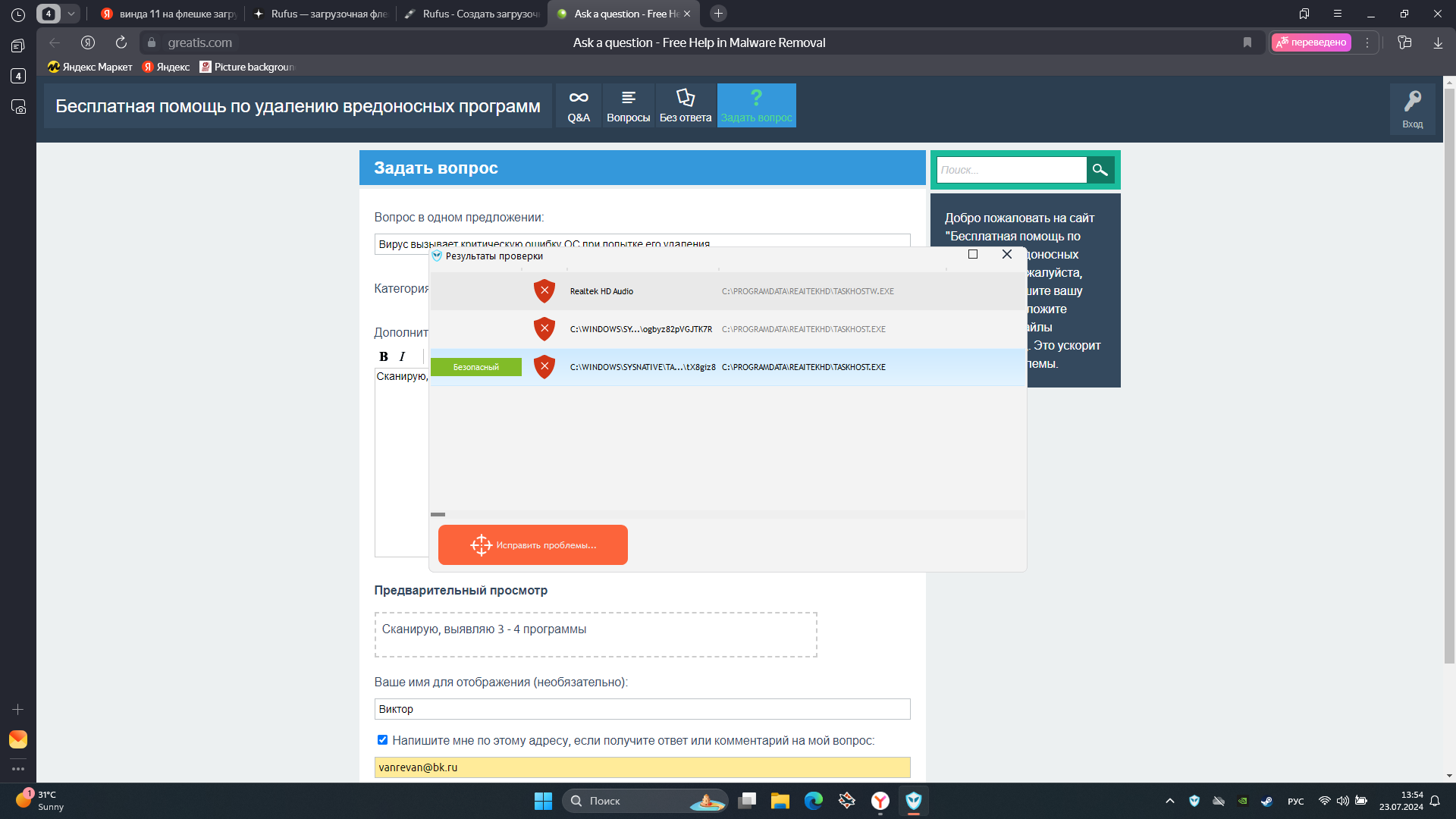The image size is (1456, 819).
Task: Reload the page with refresh icon
Action: (121, 42)
